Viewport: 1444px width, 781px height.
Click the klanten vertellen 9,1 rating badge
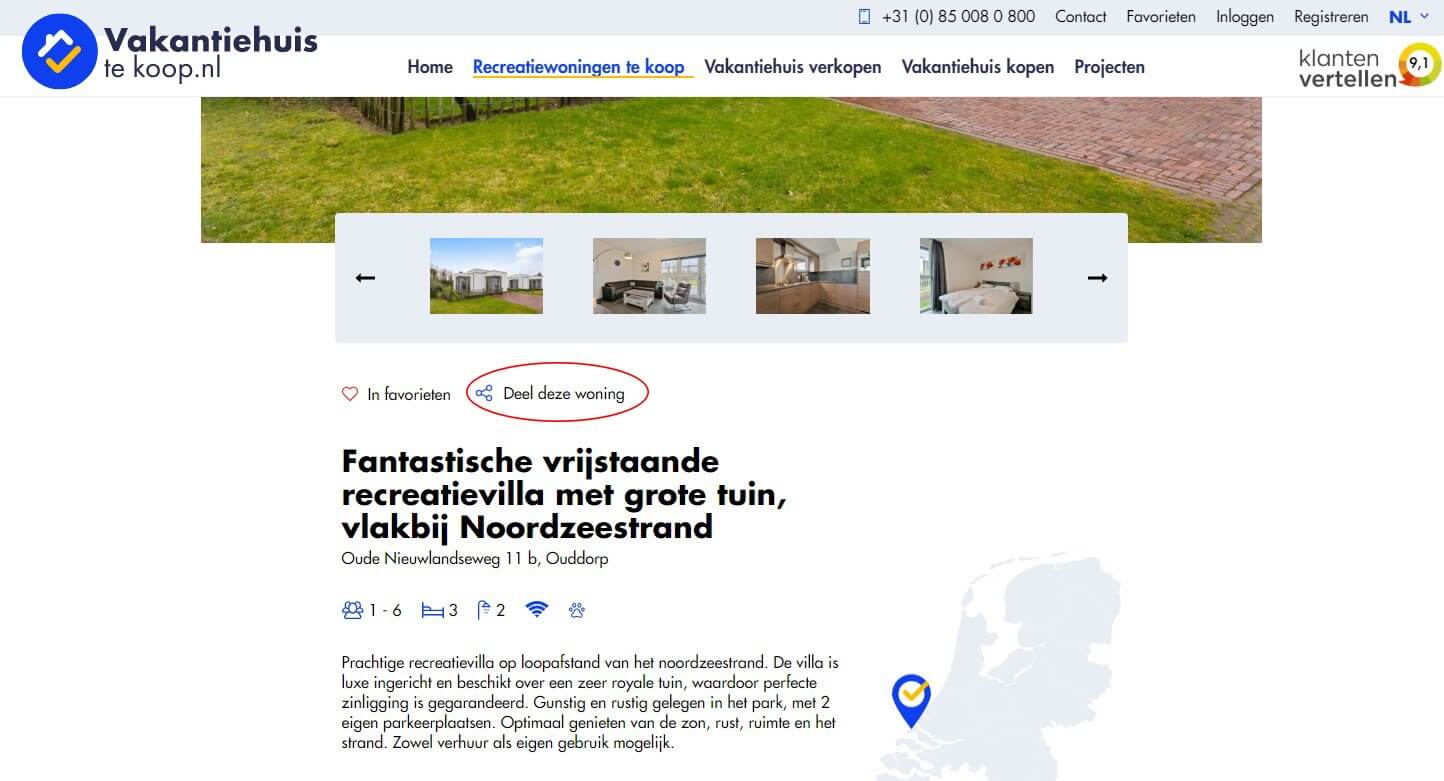point(1369,66)
